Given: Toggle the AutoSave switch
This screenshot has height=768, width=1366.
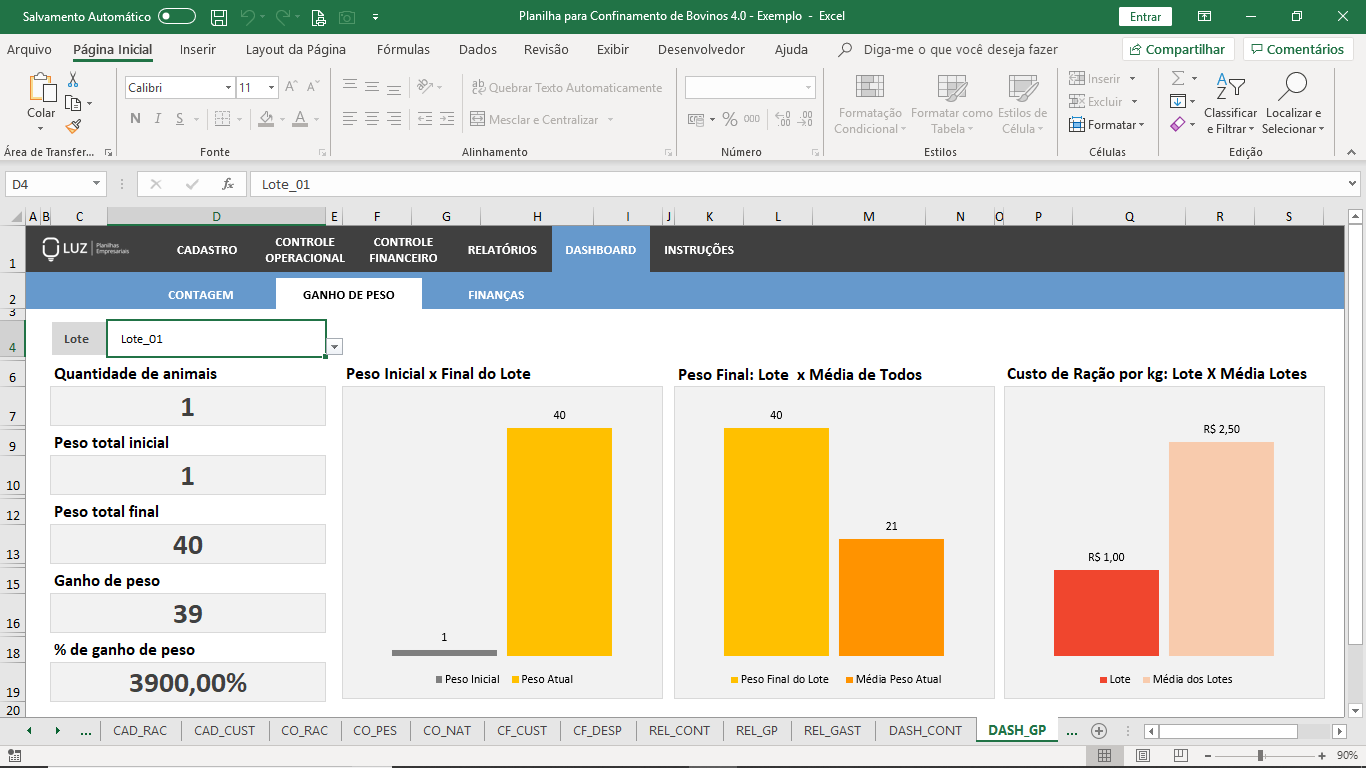Looking at the screenshot, I should (177, 17).
